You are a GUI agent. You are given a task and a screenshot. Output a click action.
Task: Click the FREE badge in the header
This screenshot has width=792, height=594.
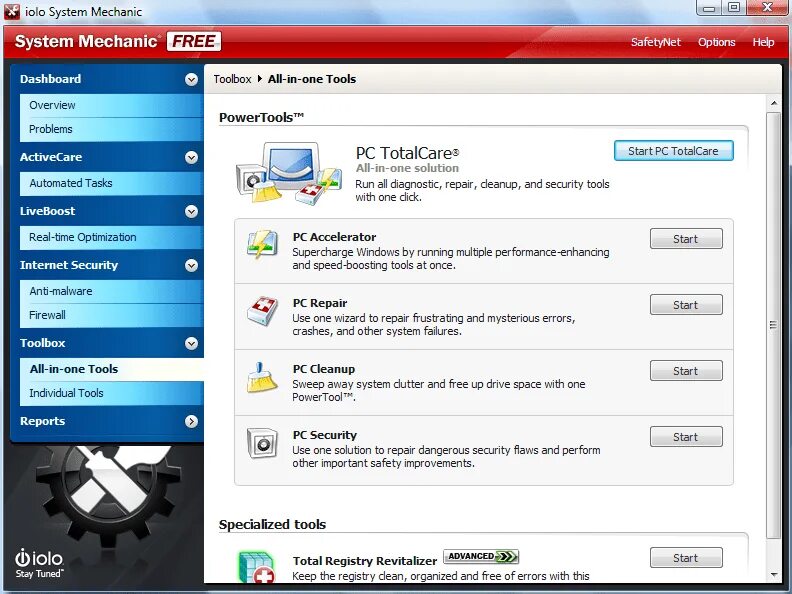tap(194, 41)
